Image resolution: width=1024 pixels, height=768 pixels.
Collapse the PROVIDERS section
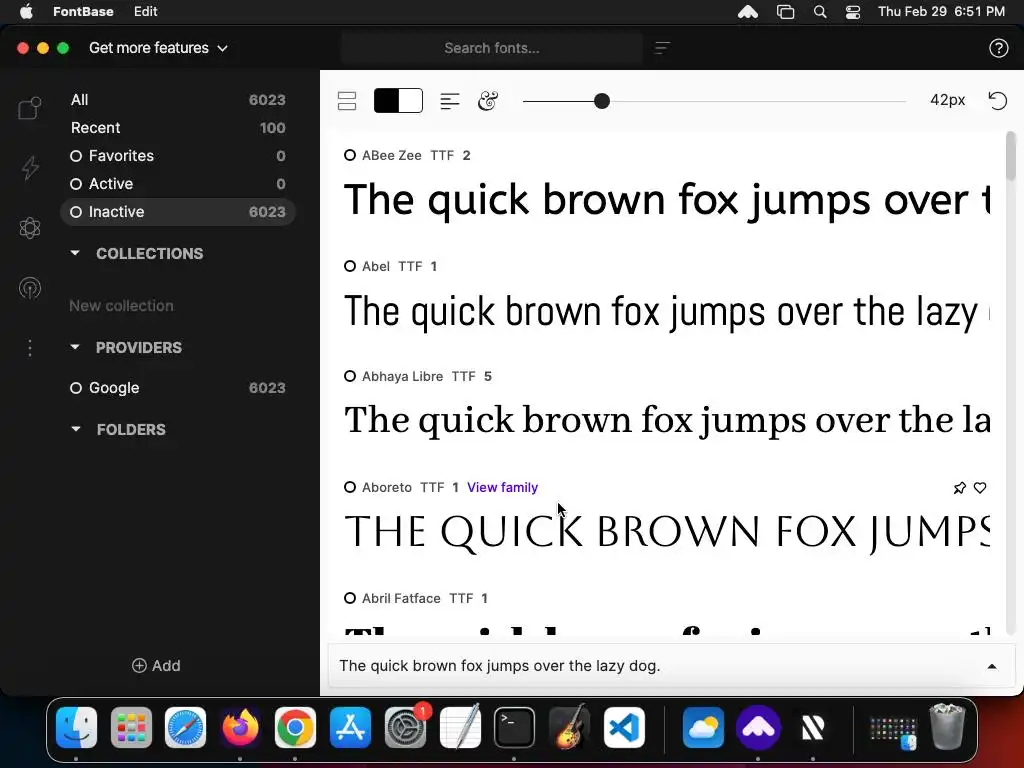point(75,347)
